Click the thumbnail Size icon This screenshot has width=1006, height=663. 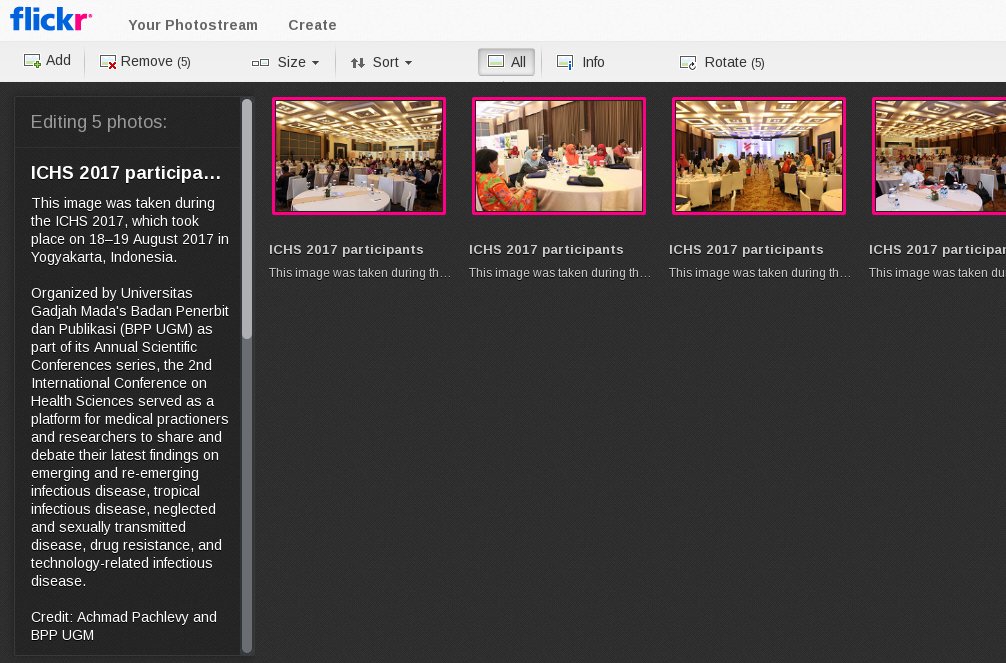(260, 62)
